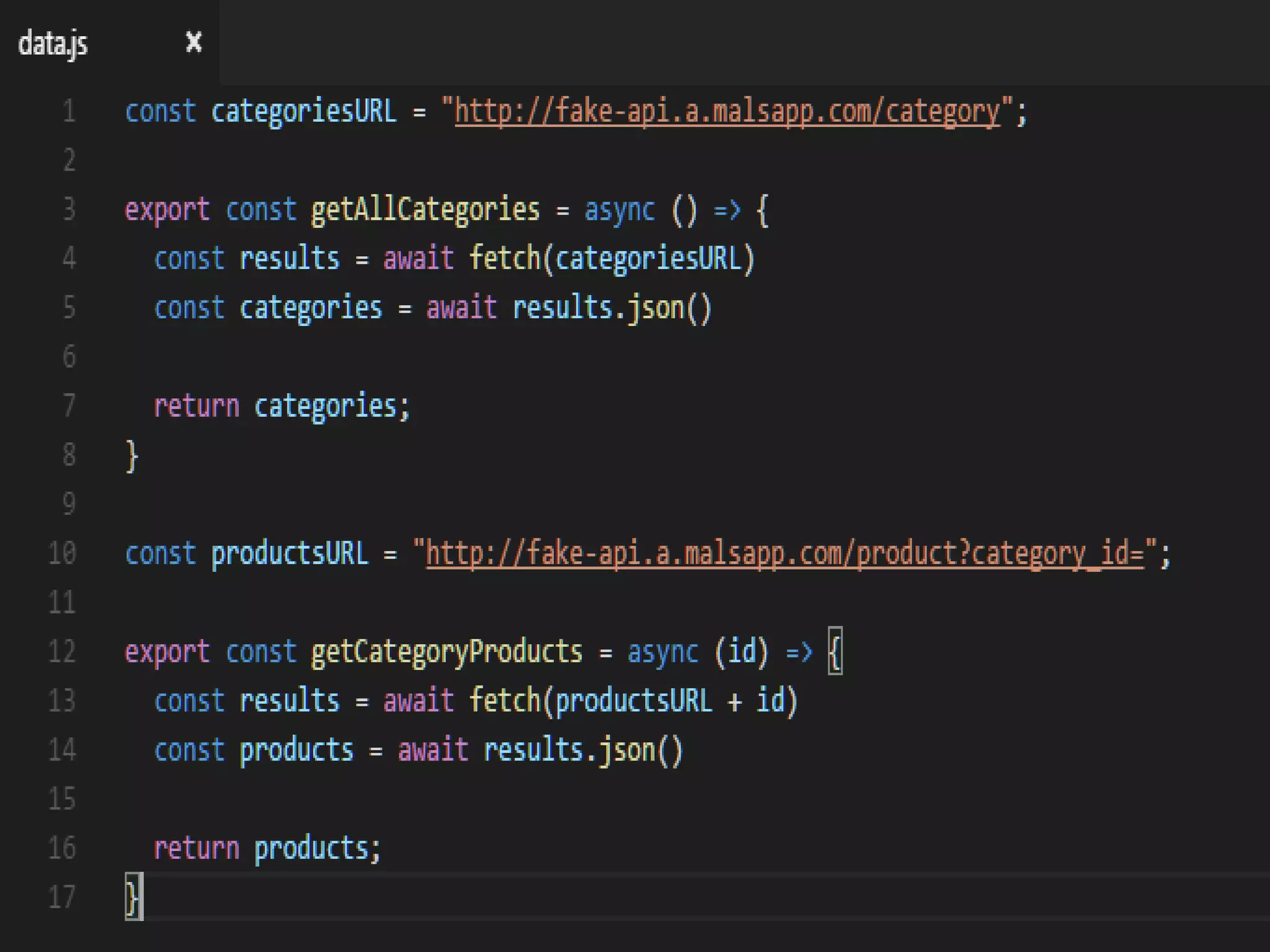Click the closing brace on line 17

click(133, 897)
